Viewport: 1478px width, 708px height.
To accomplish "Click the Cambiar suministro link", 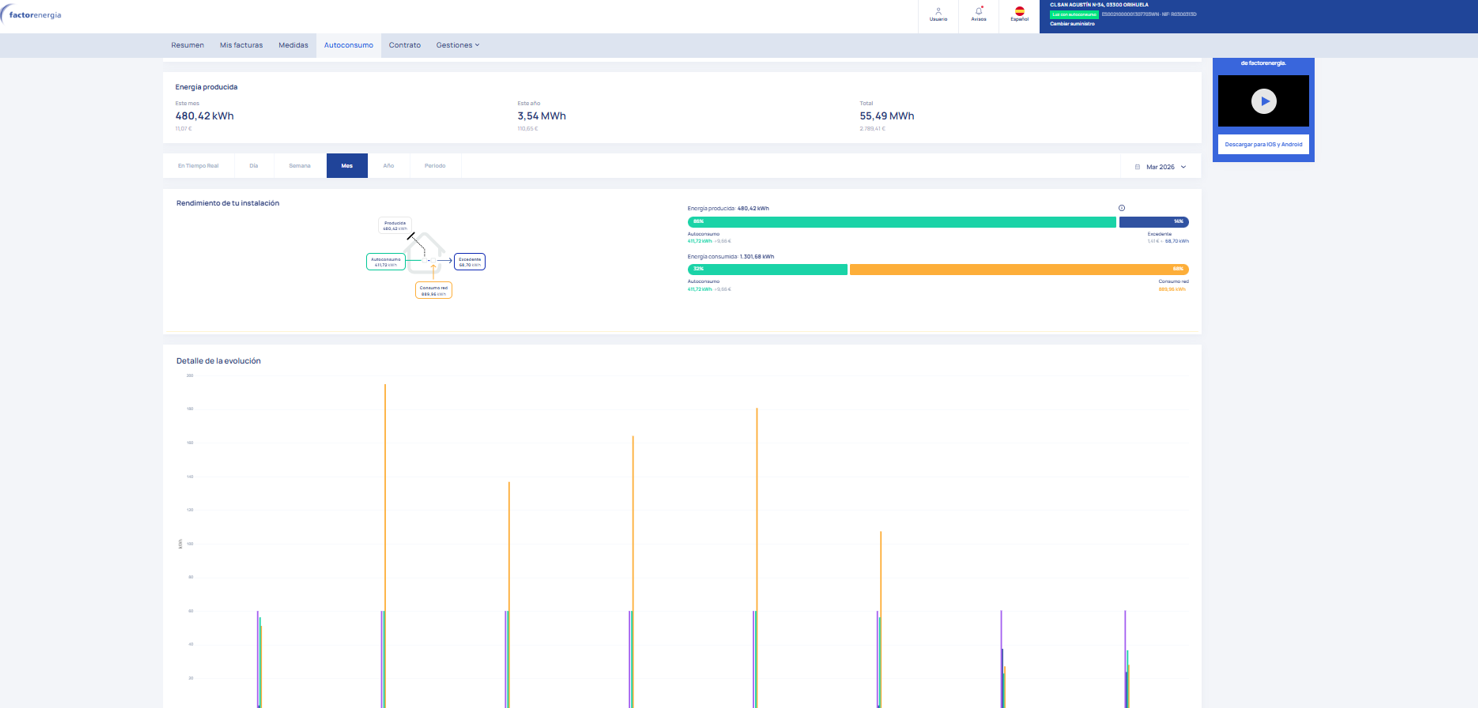I will pyautogui.click(x=1072, y=24).
